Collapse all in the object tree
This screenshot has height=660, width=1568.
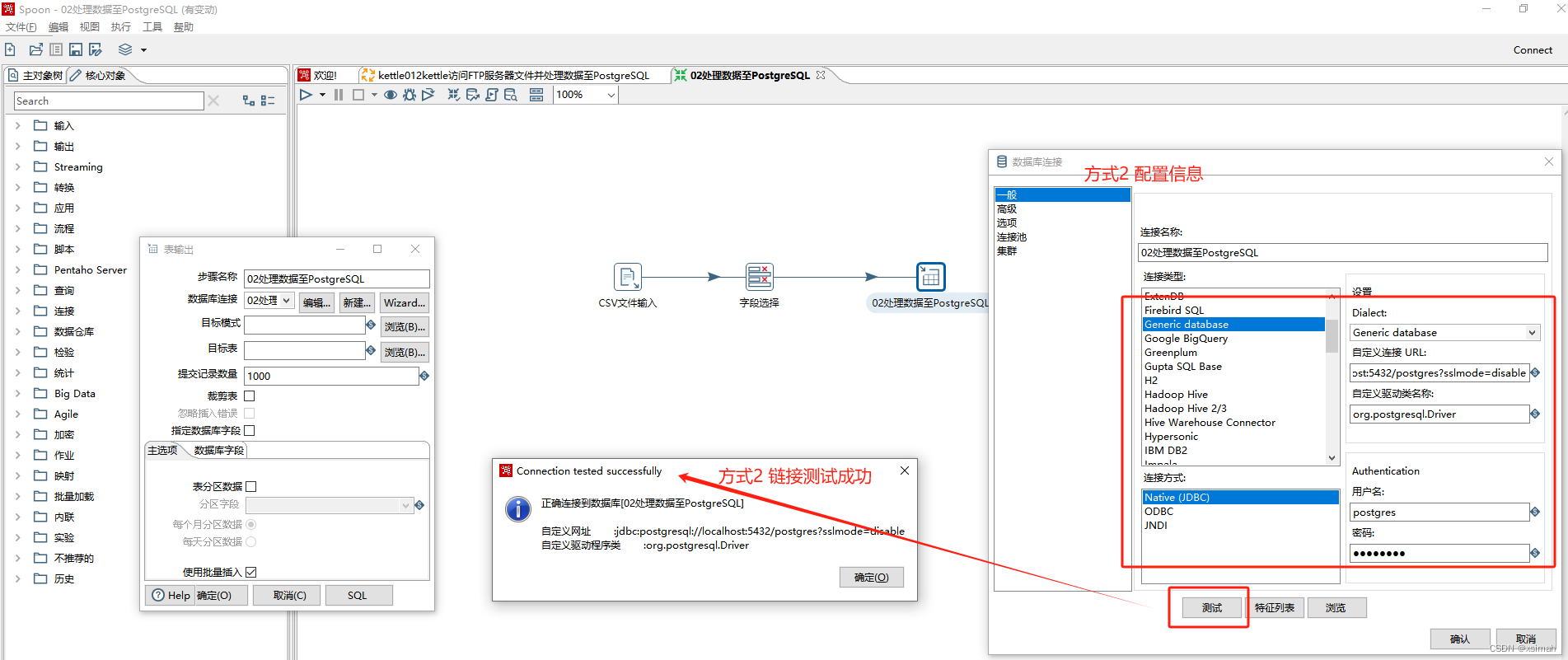[268, 101]
